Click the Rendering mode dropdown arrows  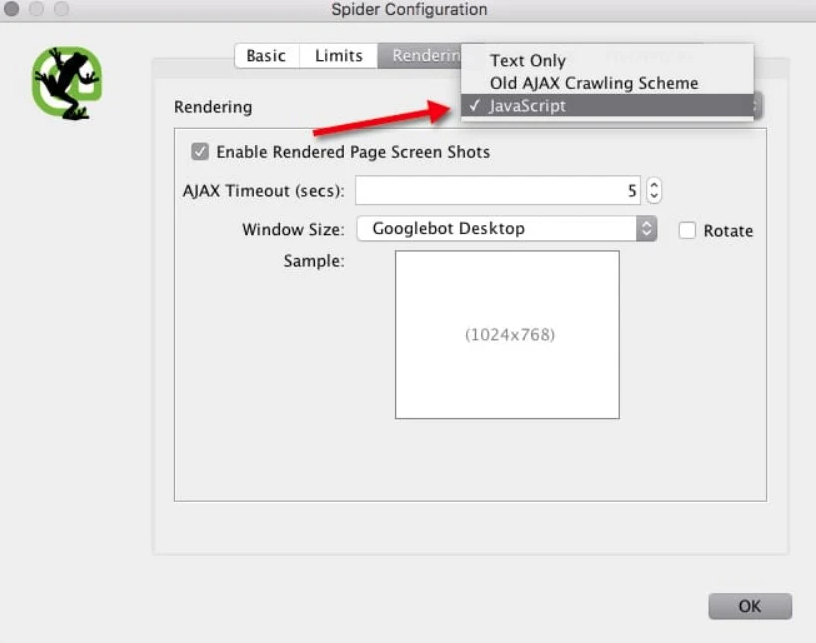[758, 106]
